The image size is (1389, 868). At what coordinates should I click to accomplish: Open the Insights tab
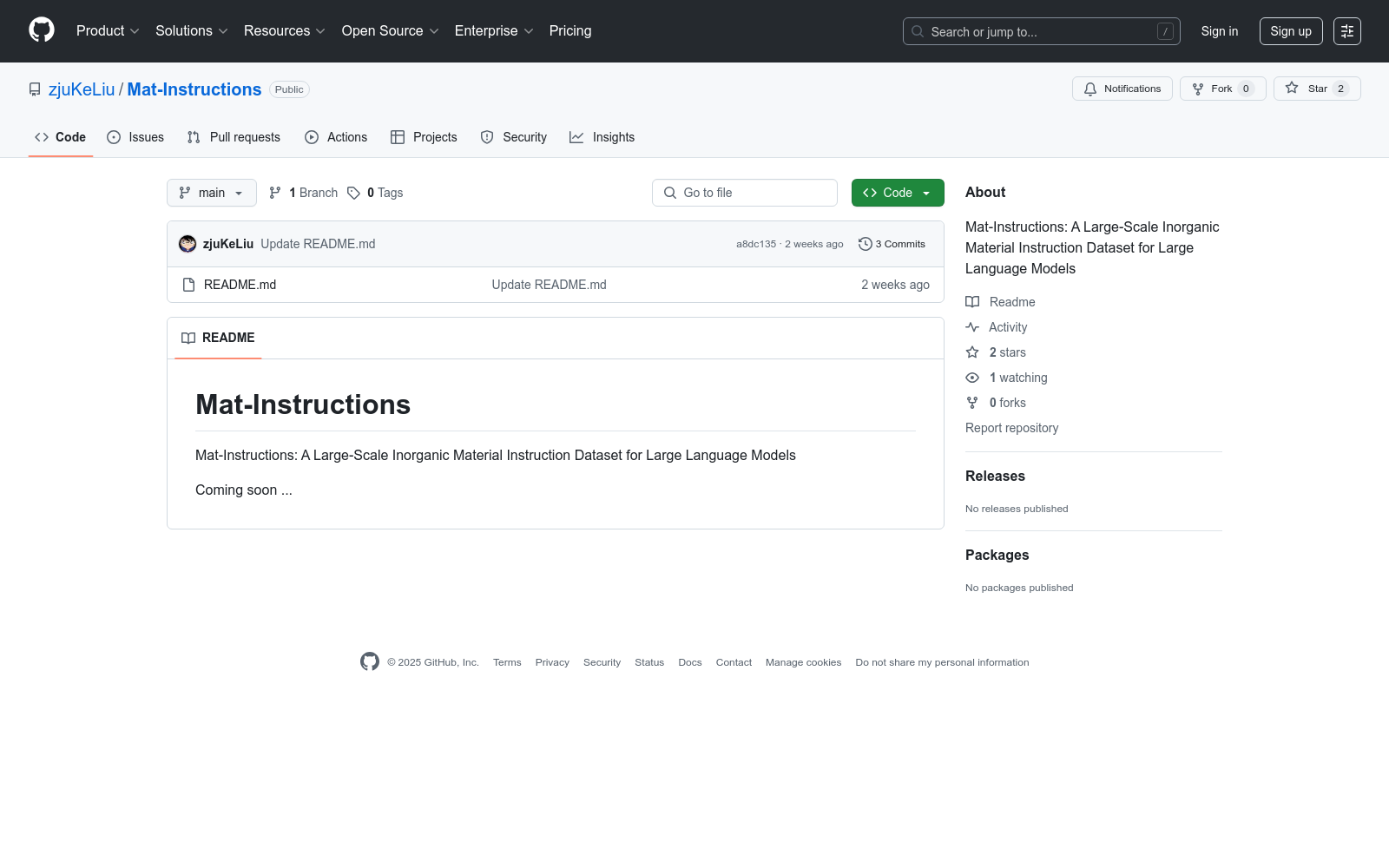(602, 137)
